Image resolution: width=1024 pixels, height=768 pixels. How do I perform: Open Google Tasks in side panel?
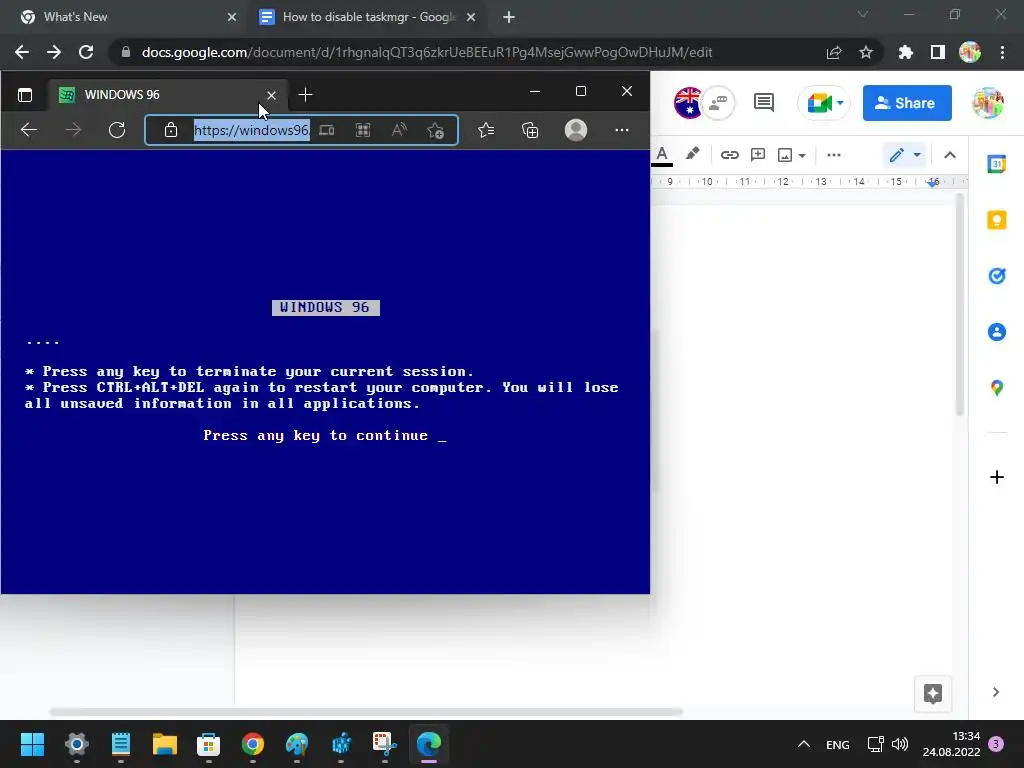coord(997,276)
